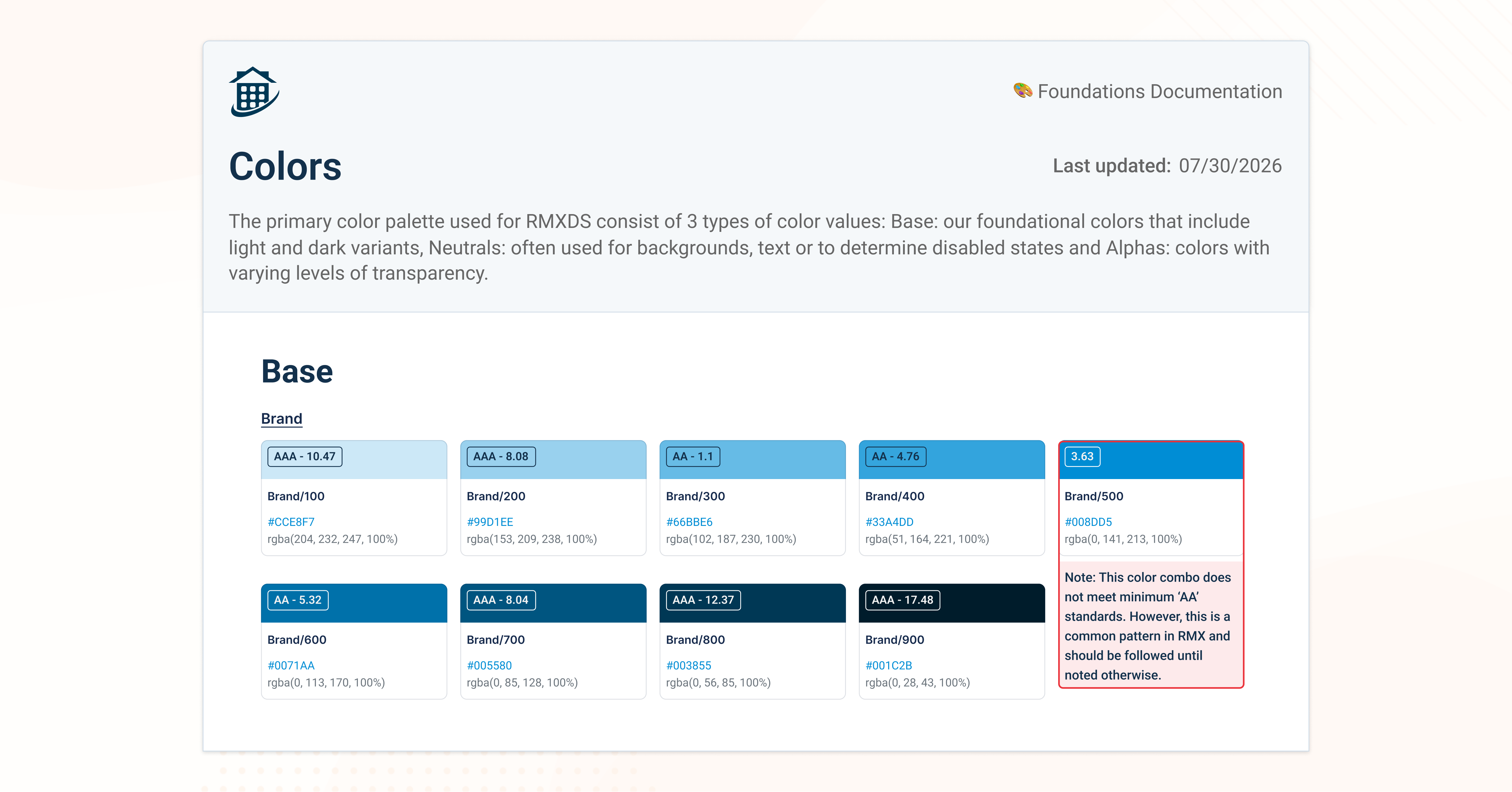Click the 3.63 contrast badge
The image size is (1512, 792).
pos(1082,456)
